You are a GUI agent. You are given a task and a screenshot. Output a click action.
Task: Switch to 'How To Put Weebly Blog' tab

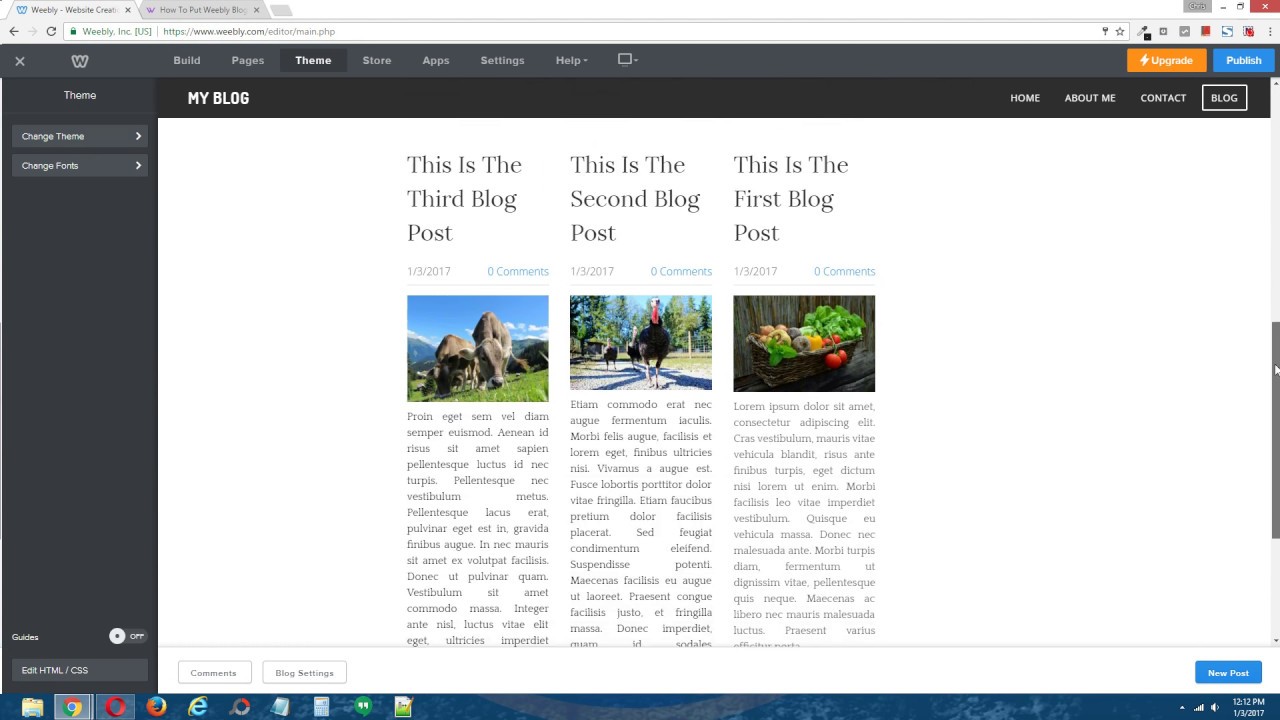[x=203, y=10]
